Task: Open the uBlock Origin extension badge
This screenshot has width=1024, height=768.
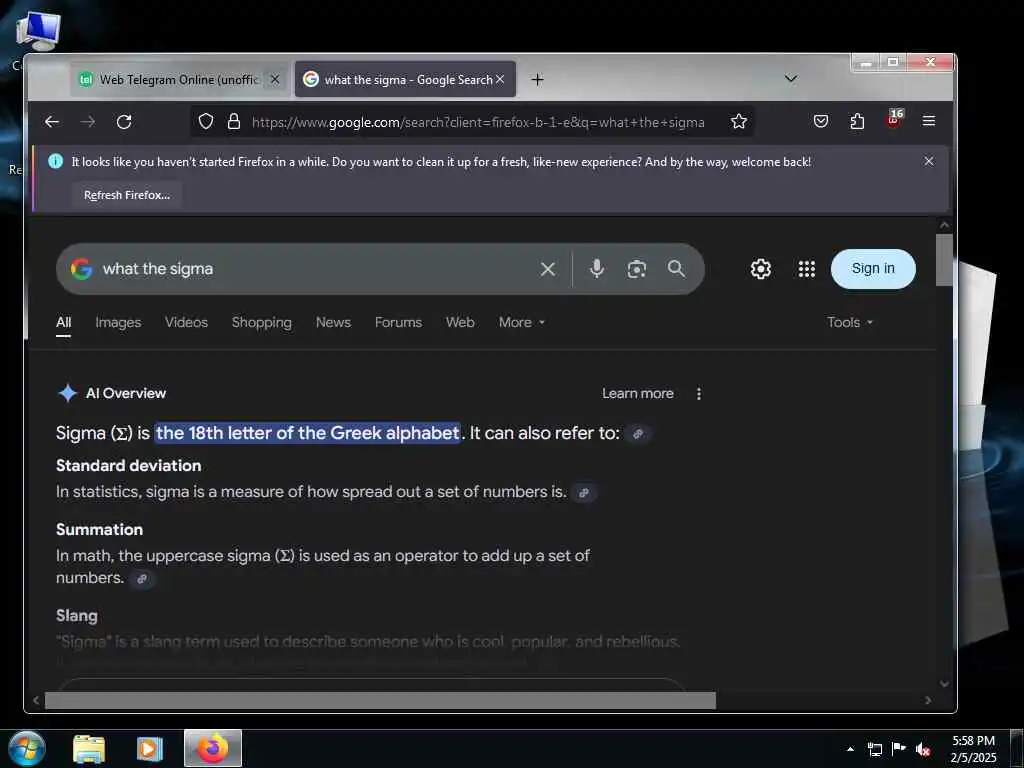Action: pyautogui.click(x=894, y=120)
